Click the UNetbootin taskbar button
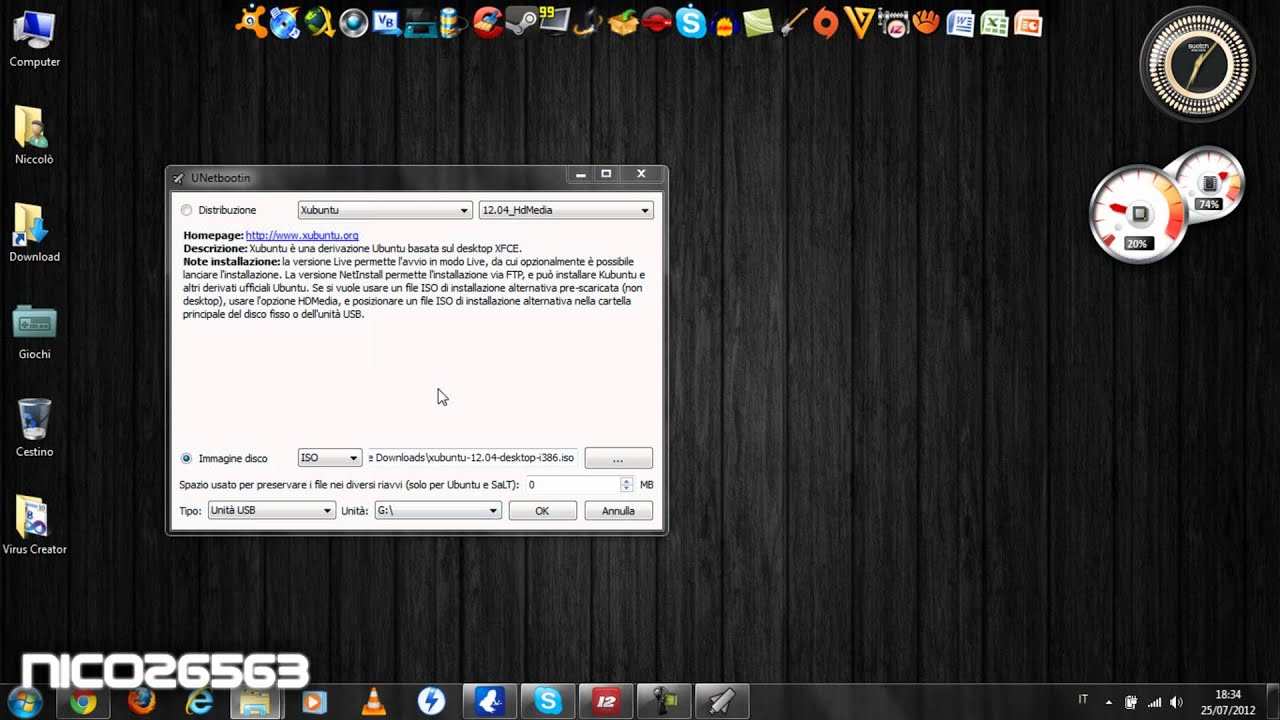 [721, 702]
